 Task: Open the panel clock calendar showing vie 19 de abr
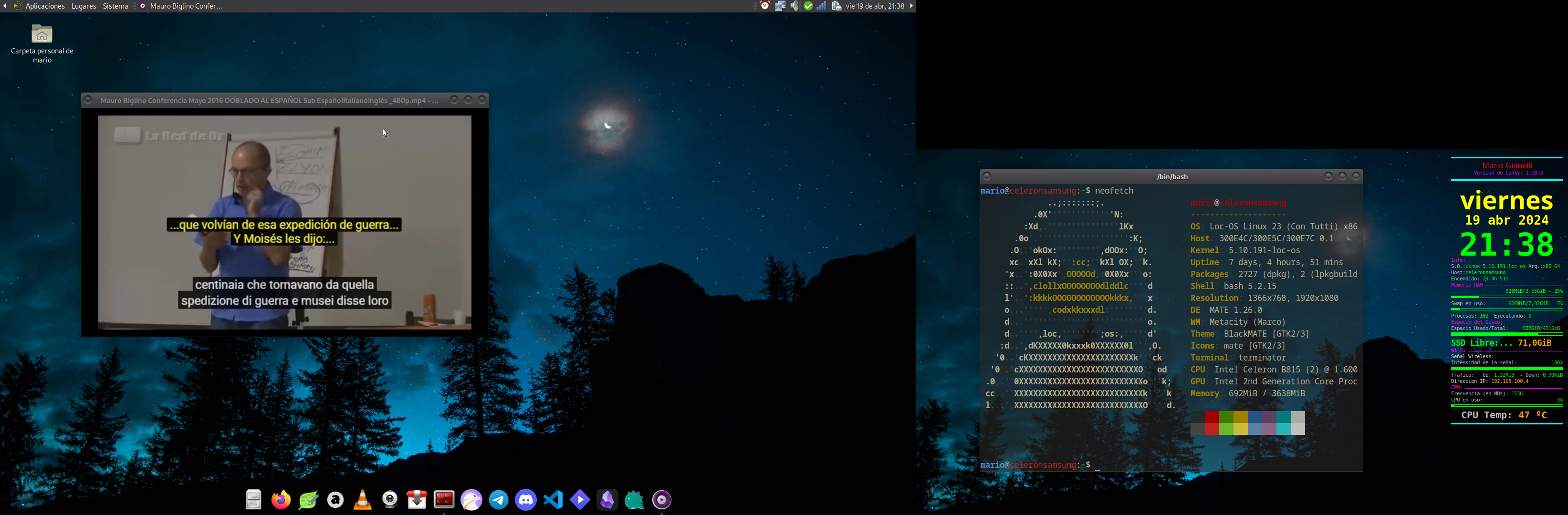point(875,6)
